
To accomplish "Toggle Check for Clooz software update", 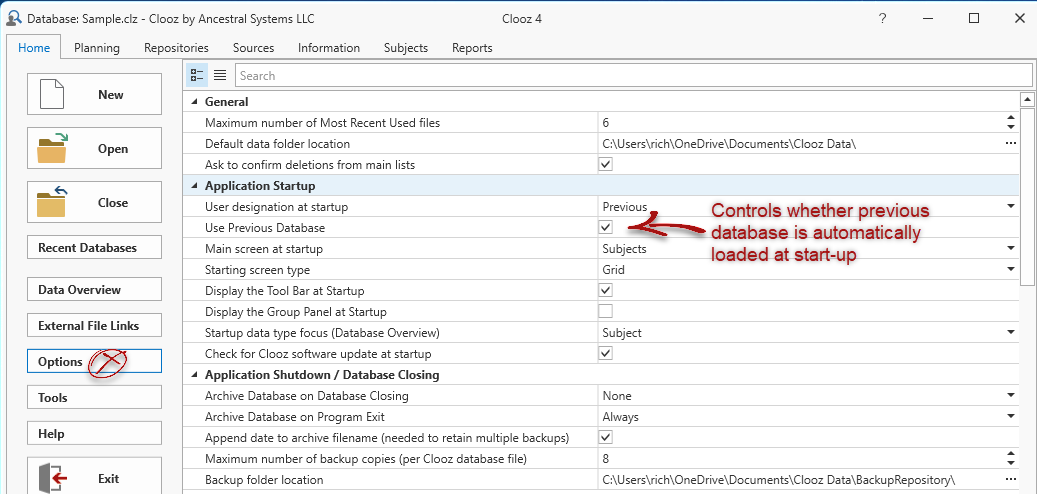I will coord(605,353).
